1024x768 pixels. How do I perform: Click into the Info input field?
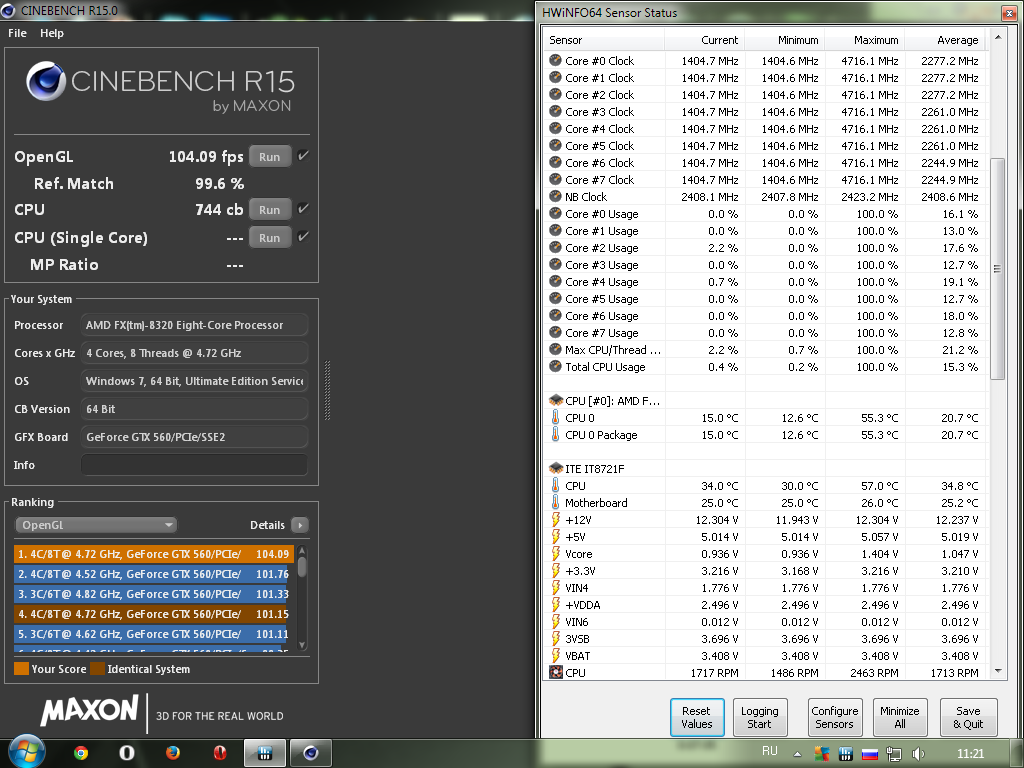(x=194, y=465)
